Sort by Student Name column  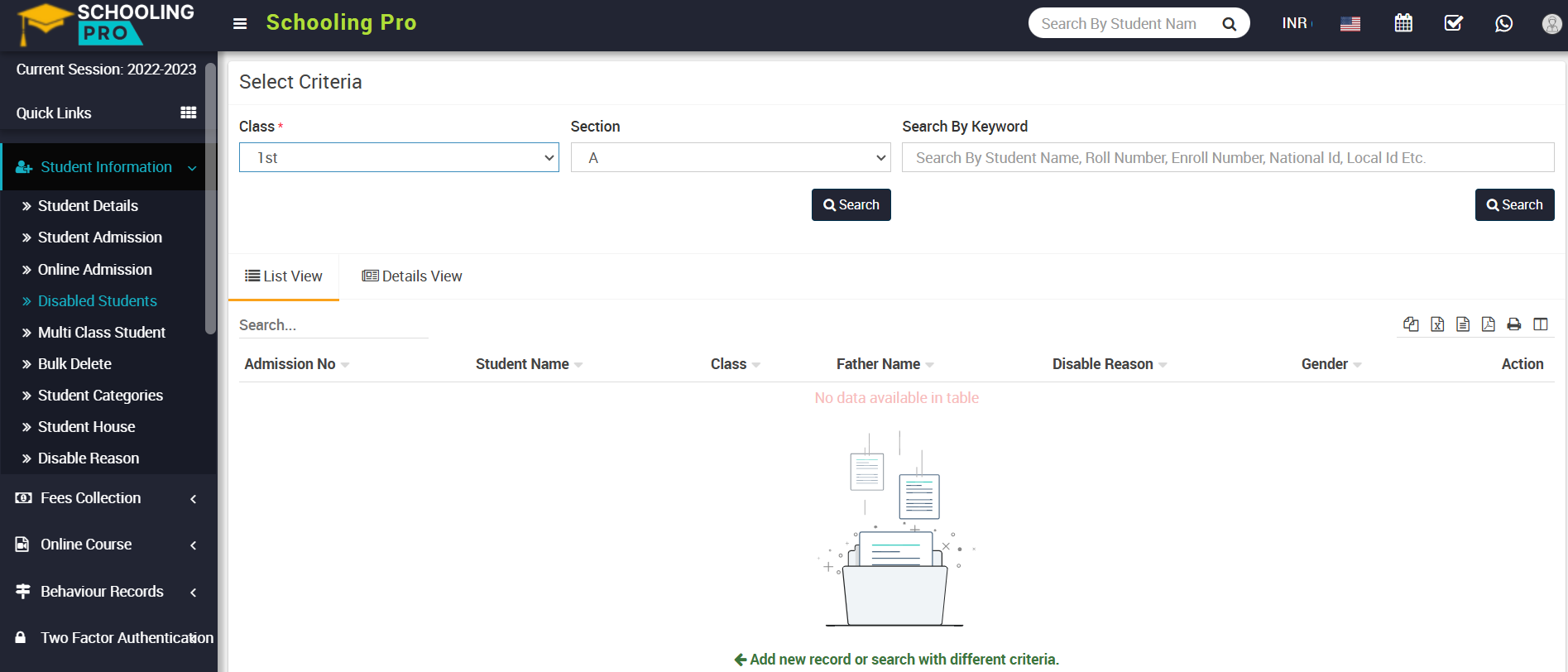[x=530, y=364]
